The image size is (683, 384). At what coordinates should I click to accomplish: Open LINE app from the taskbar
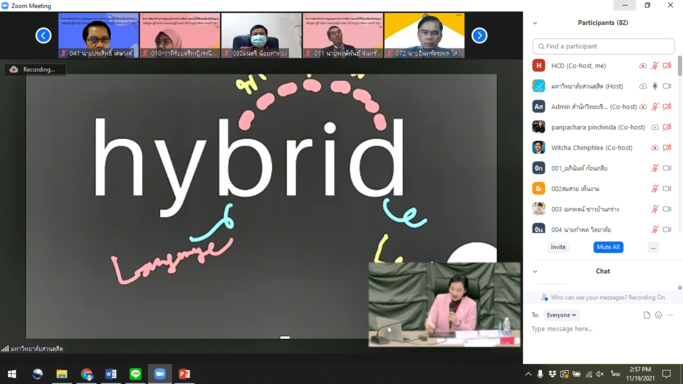(x=135, y=374)
